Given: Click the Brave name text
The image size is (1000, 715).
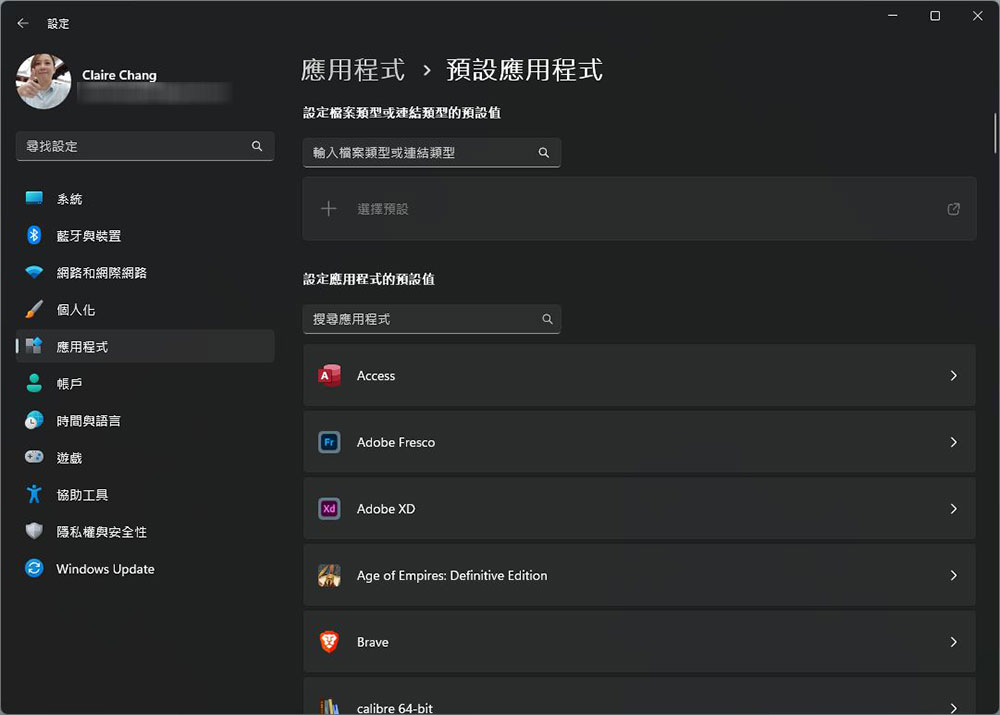Looking at the screenshot, I should pyautogui.click(x=372, y=642).
